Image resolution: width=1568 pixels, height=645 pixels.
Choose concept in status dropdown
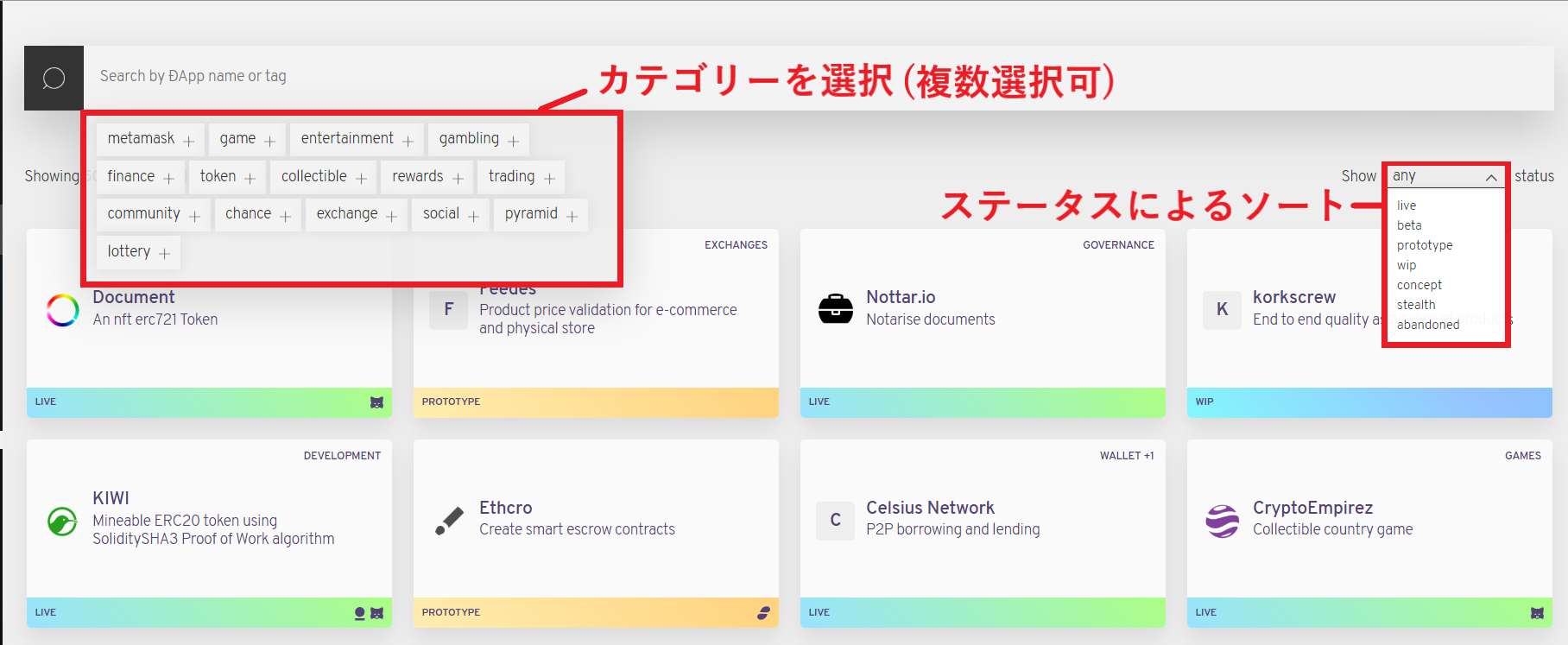[1419, 285]
